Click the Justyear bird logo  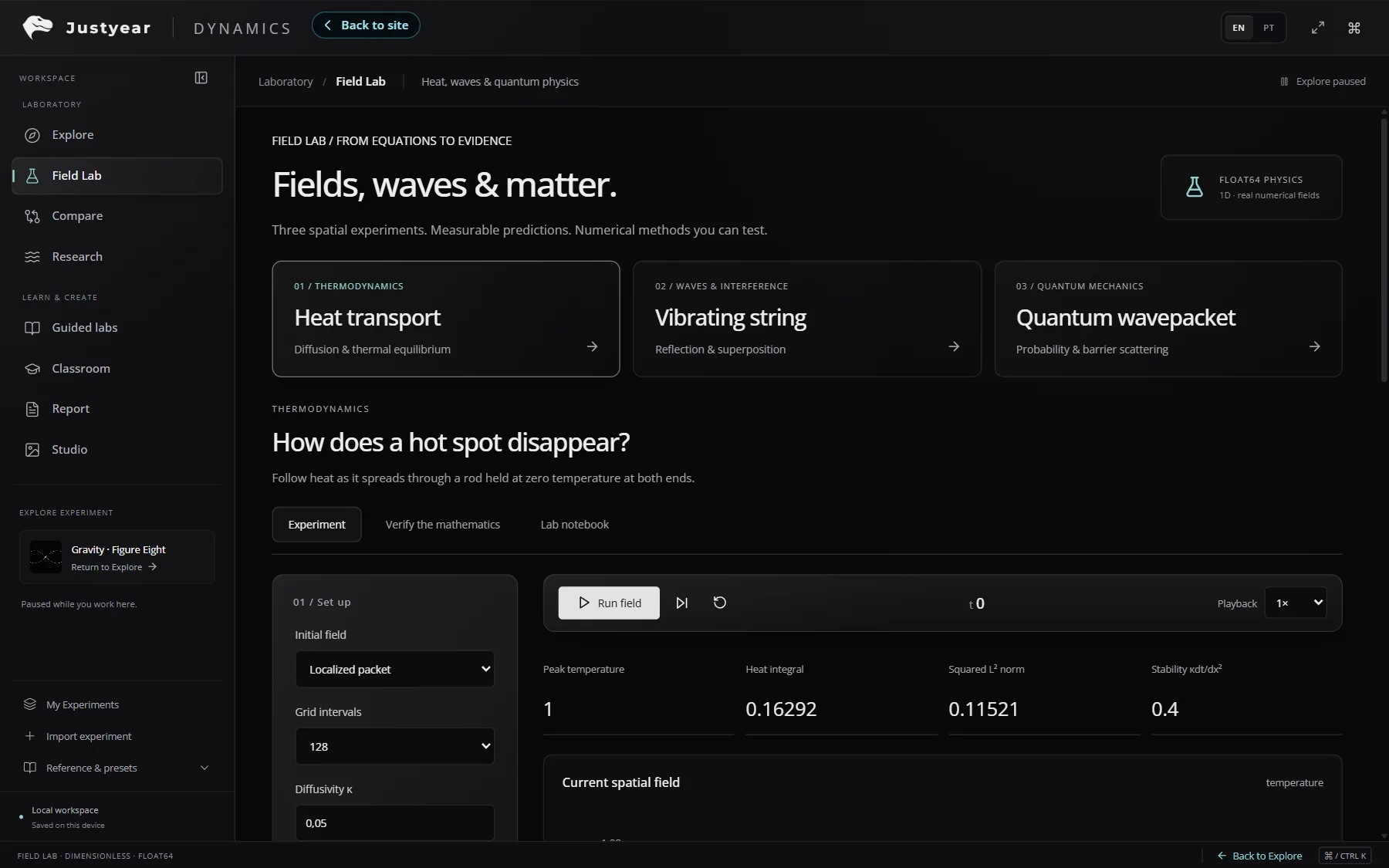[37, 27]
